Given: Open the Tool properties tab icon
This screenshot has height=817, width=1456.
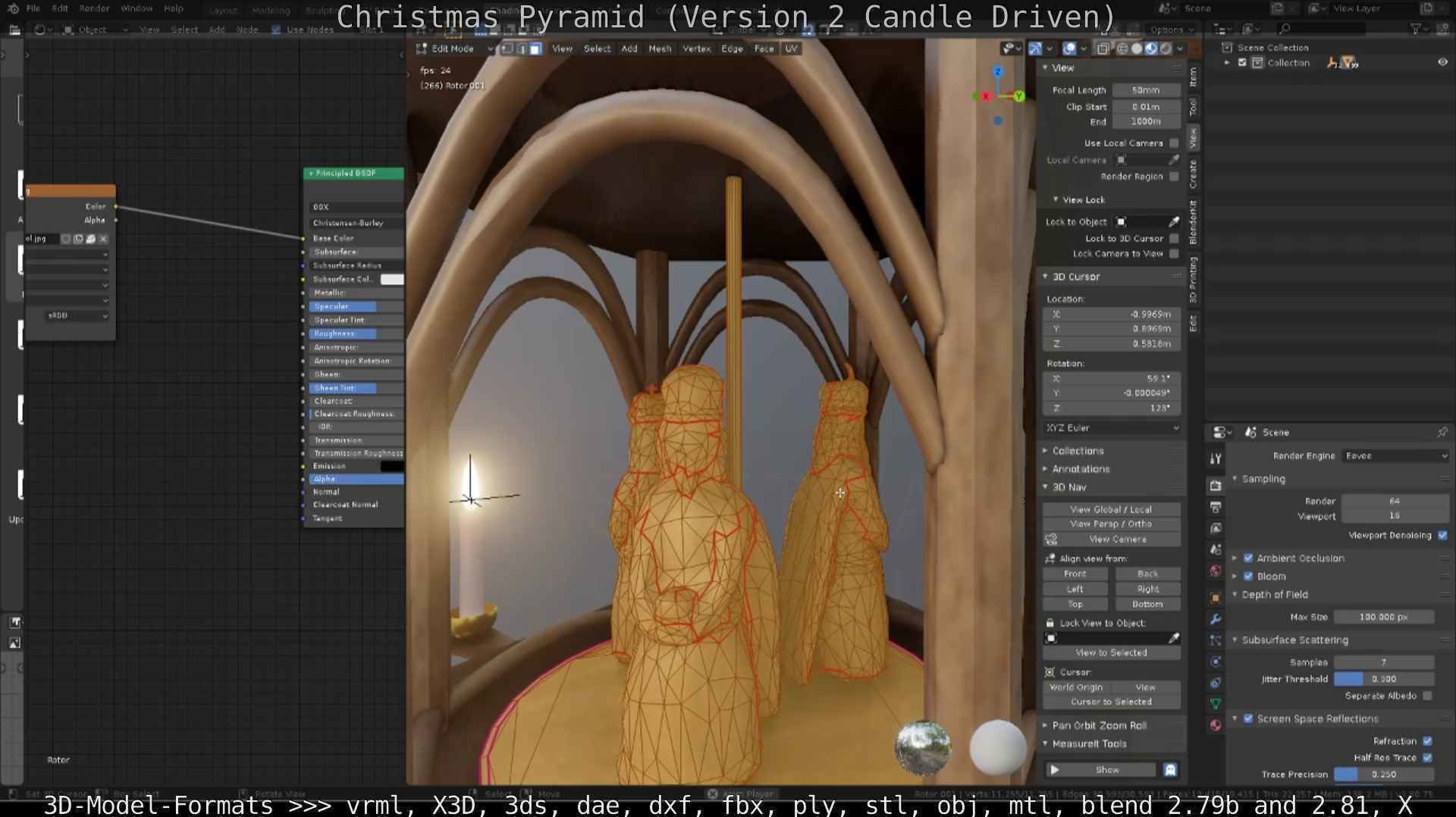Looking at the screenshot, I should click(x=1216, y=459).
